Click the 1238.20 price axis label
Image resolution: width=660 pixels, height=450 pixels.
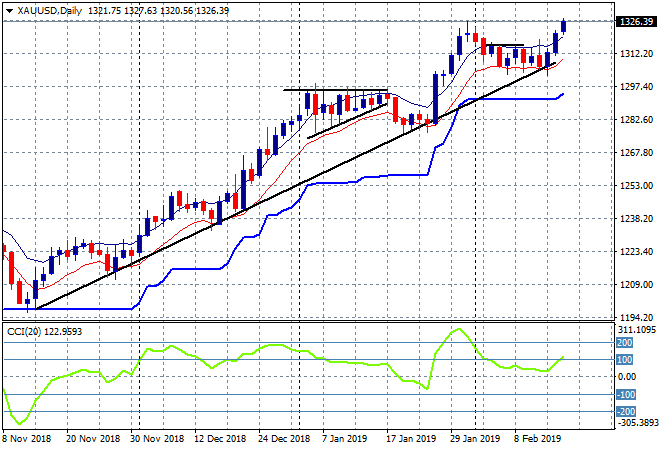[636, 218]
